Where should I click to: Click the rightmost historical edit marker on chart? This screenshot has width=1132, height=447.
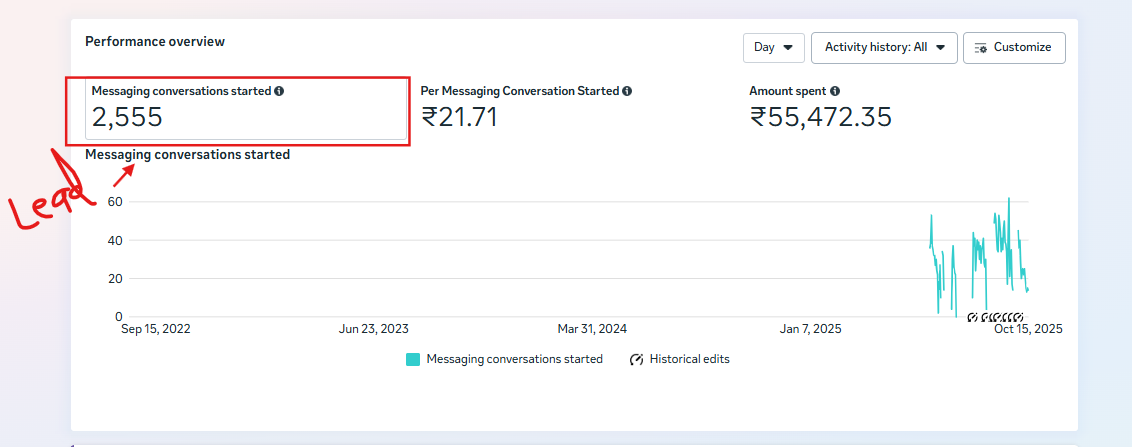[x=1018, y=317]
